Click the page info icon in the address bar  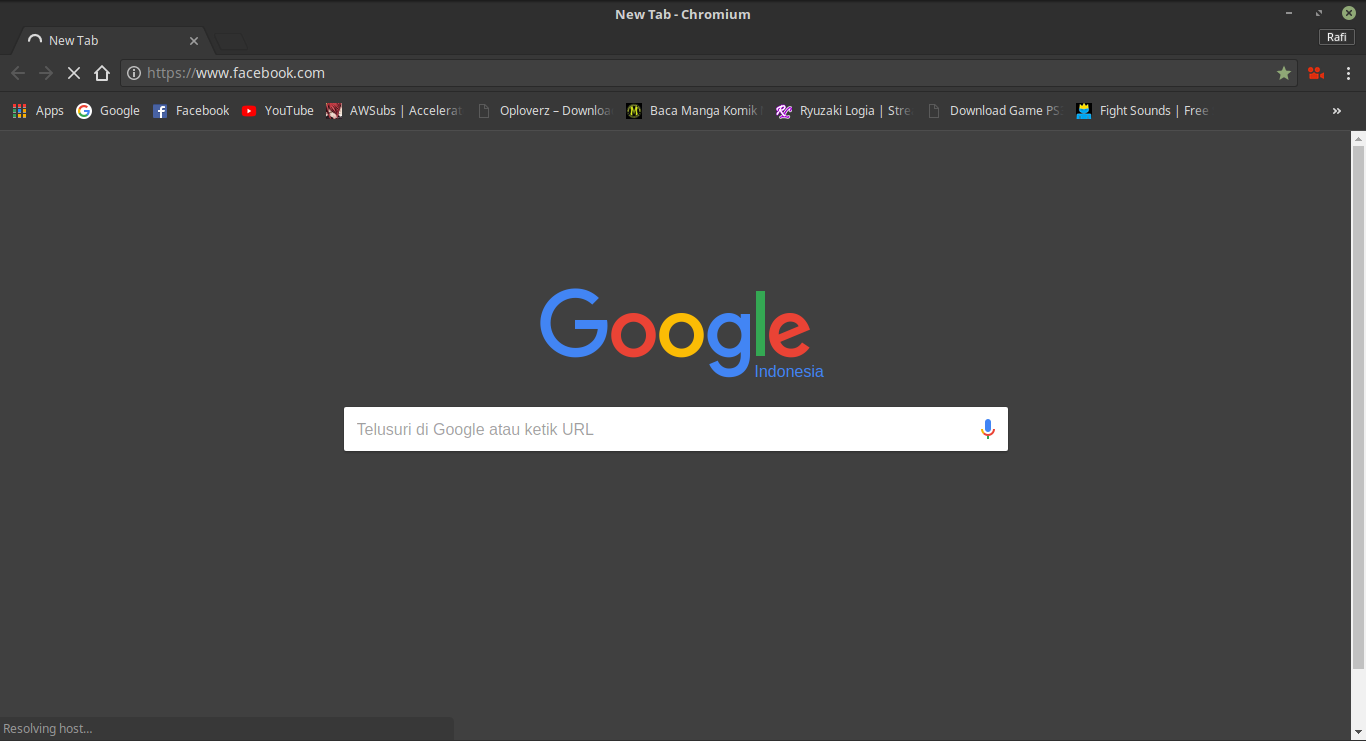click(133, 72)
